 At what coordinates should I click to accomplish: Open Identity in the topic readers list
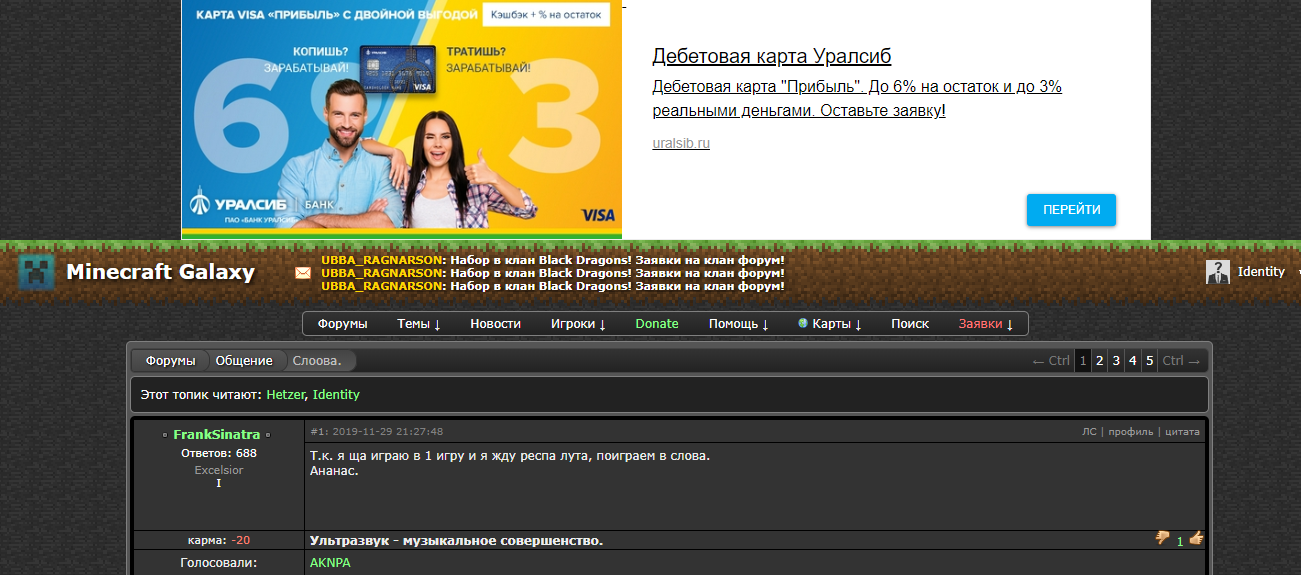pos(336,395)
